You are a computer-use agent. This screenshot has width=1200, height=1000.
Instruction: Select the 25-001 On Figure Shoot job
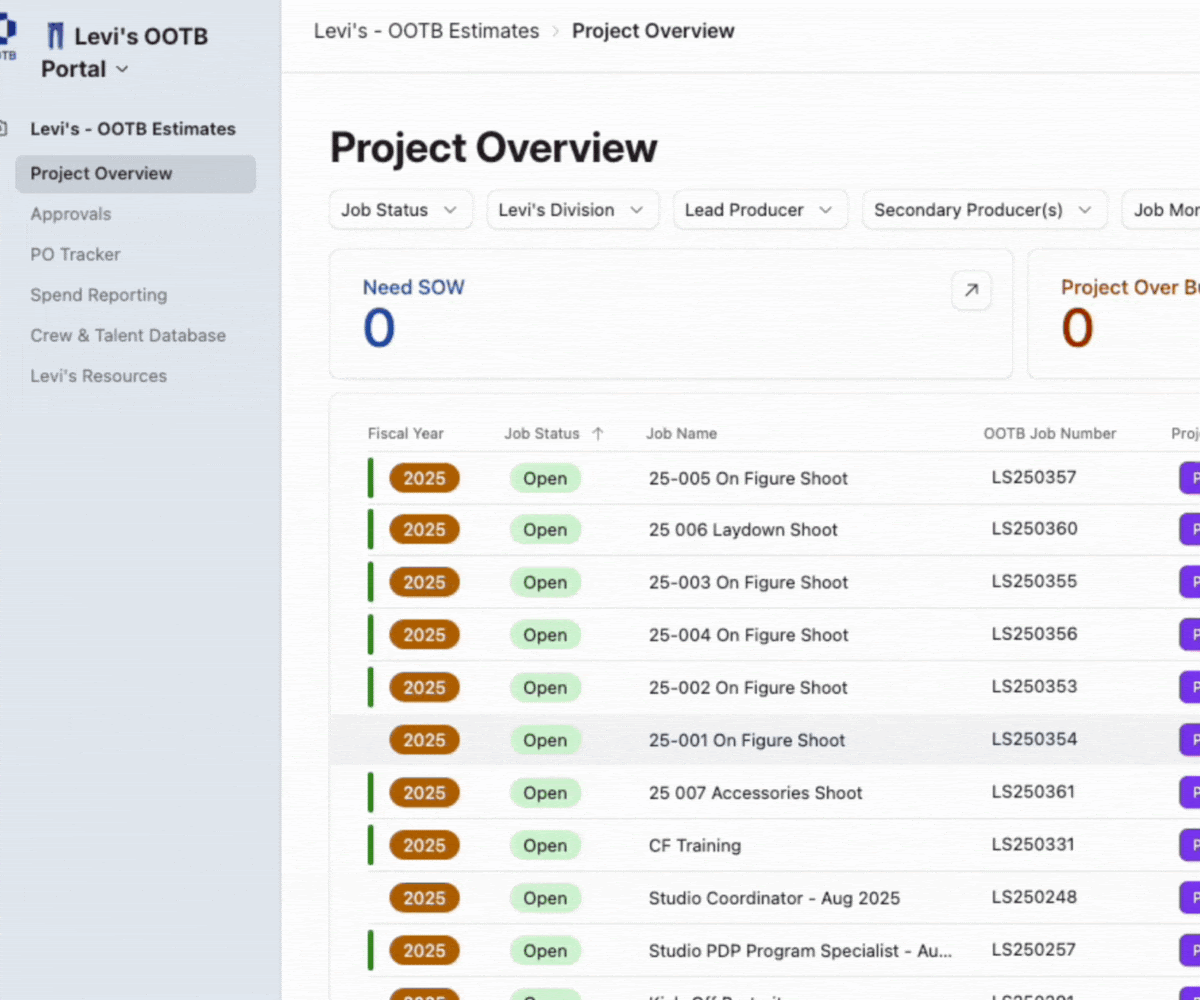[x=747, y=741]
